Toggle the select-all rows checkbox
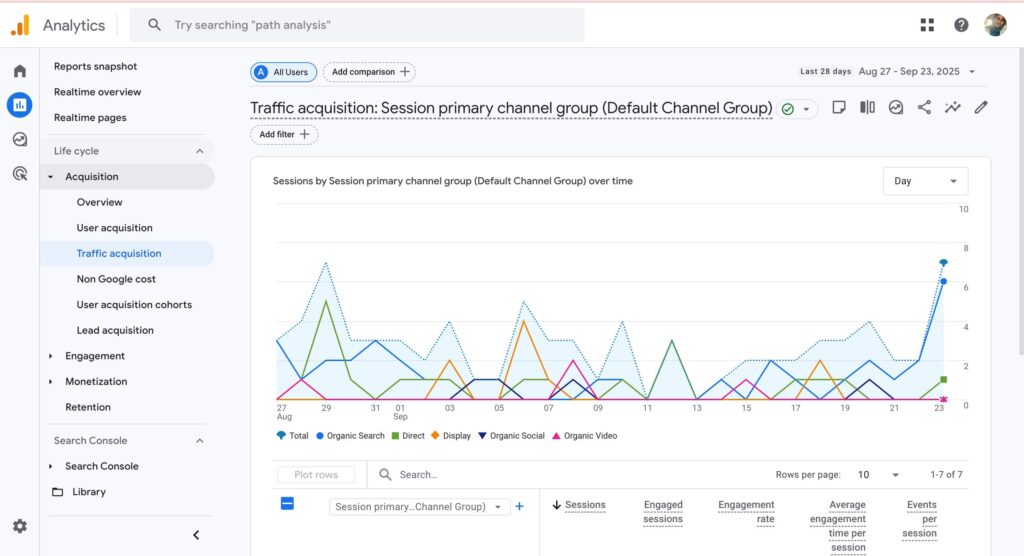 pos(287,504)
